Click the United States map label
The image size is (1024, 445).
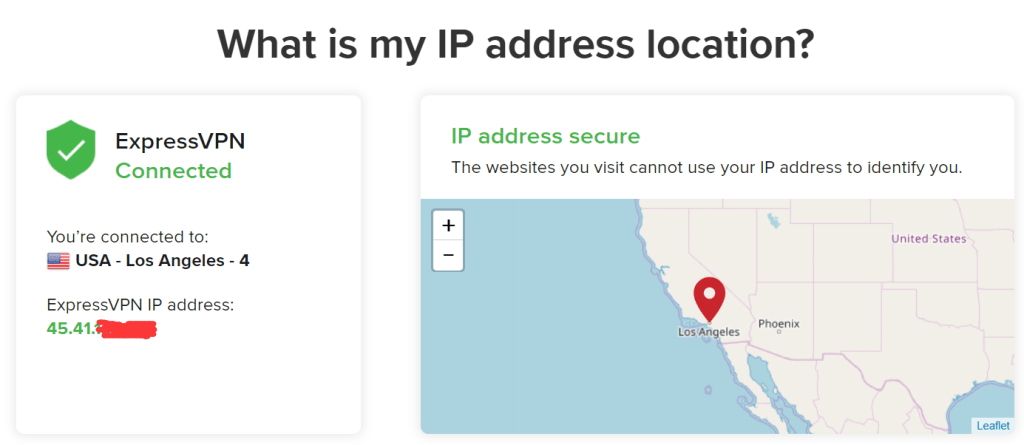tap(929, 239)
